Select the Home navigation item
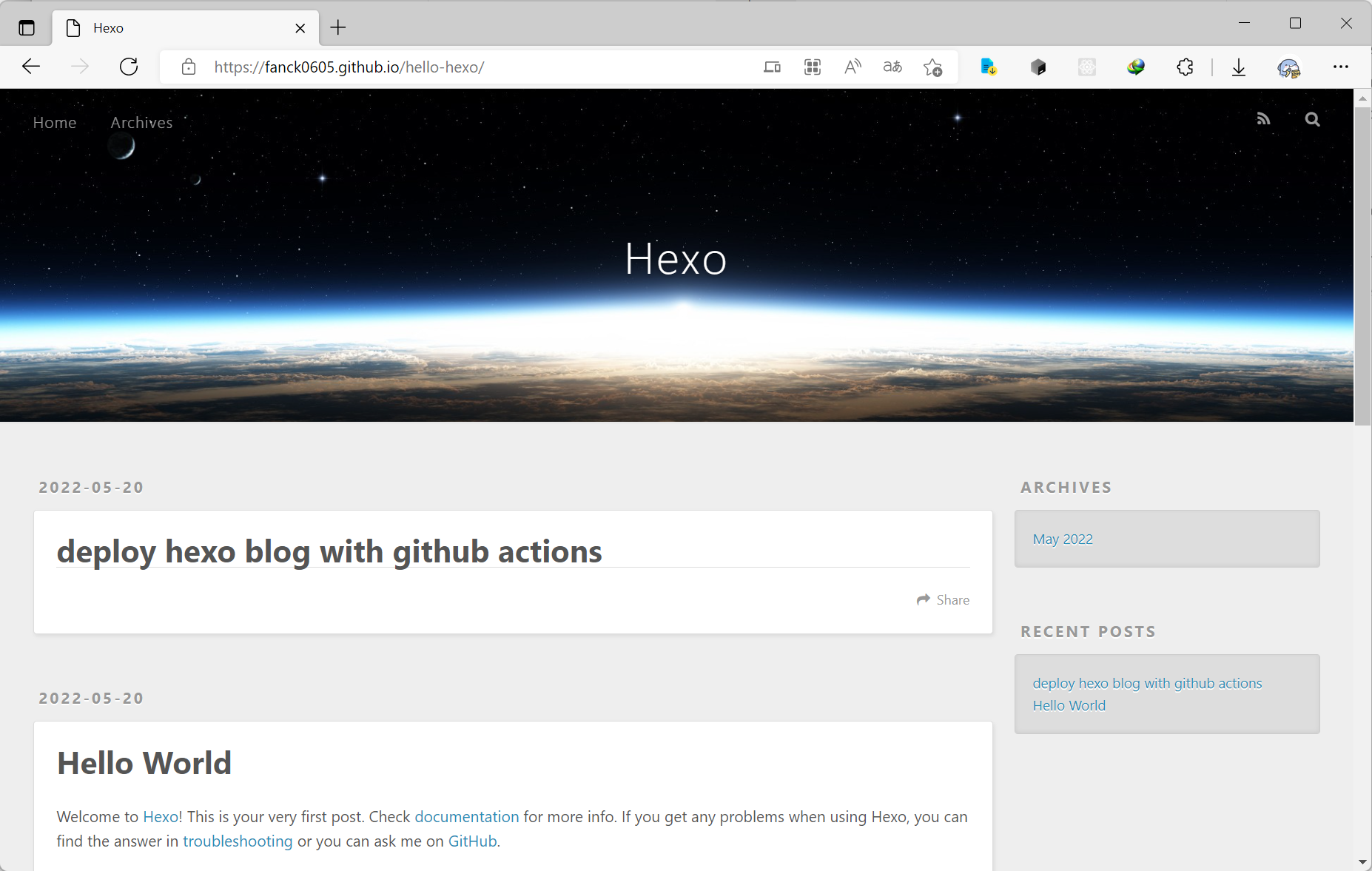Screen dimensions: 1372x871 click(55, 123)
